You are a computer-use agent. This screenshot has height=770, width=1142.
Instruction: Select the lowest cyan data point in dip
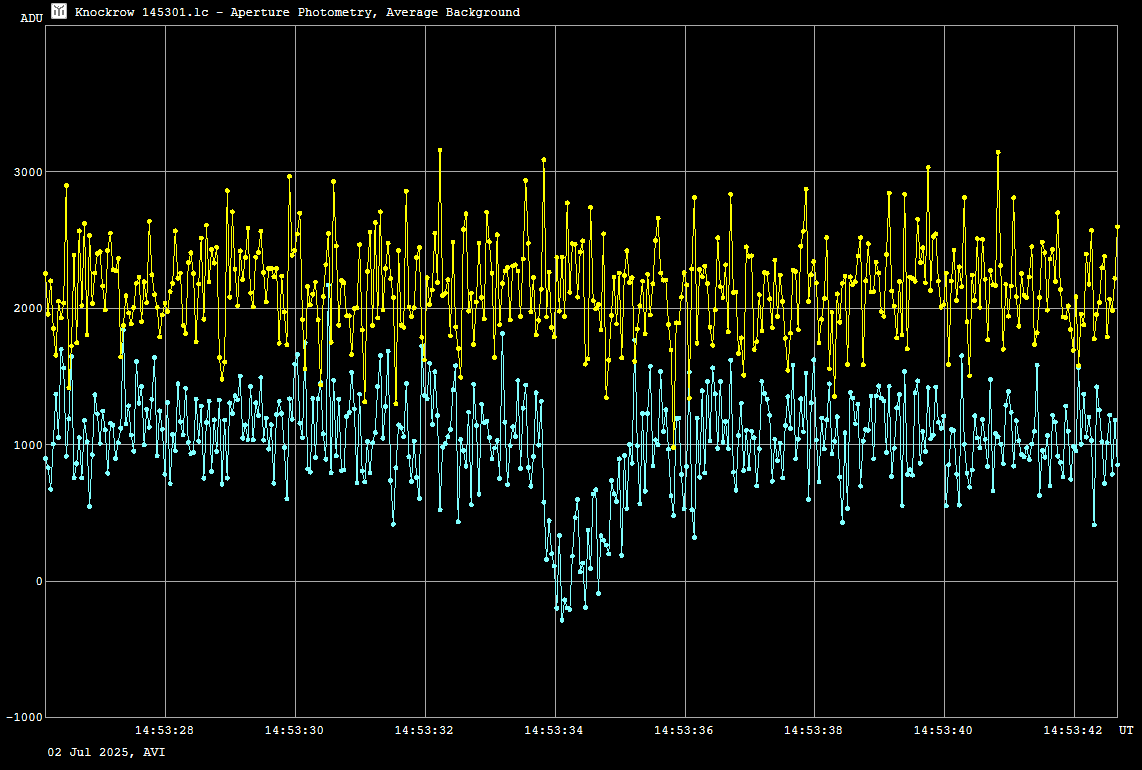[x=561, y=620]
